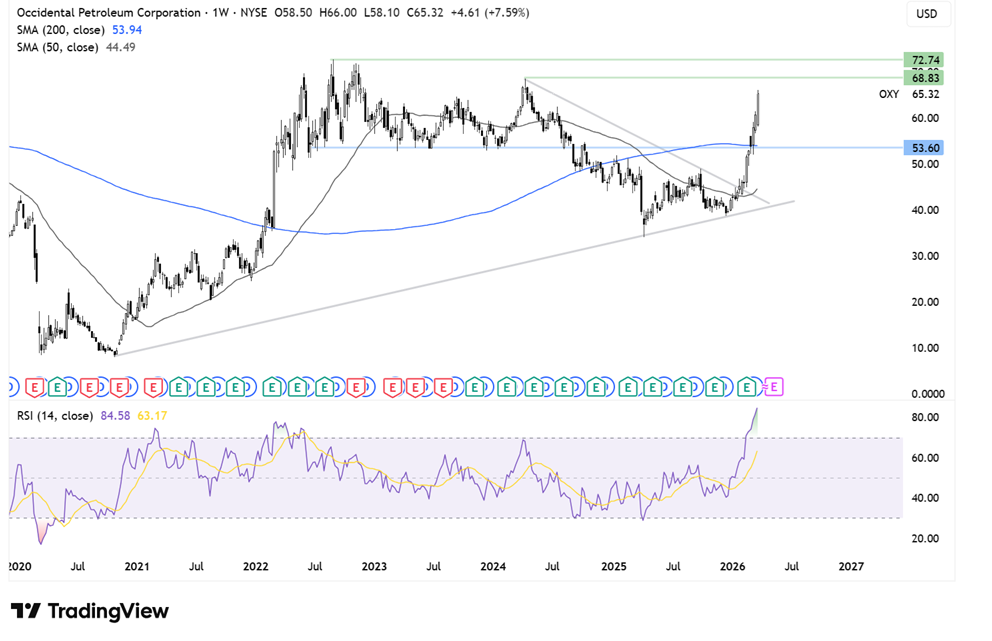Click the 2021 label on the time axis
Screen dimensions: 992x641
(137, 566)
